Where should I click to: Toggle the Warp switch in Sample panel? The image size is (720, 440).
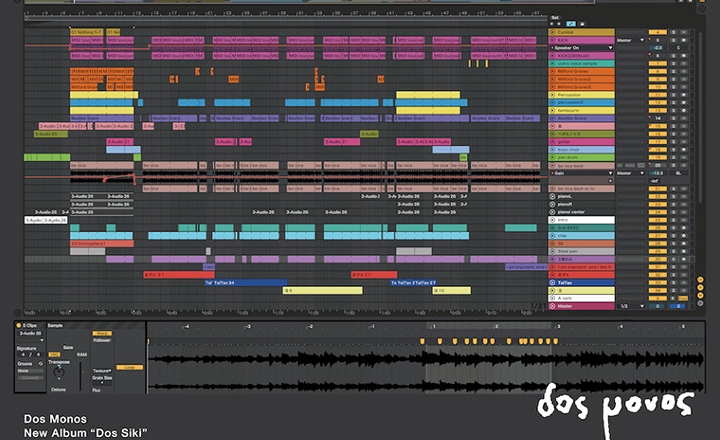point(101,333)
